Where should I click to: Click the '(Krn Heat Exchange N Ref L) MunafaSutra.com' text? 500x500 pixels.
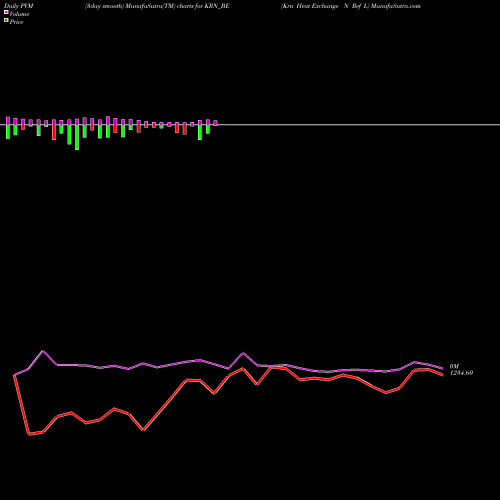(351, 6)
